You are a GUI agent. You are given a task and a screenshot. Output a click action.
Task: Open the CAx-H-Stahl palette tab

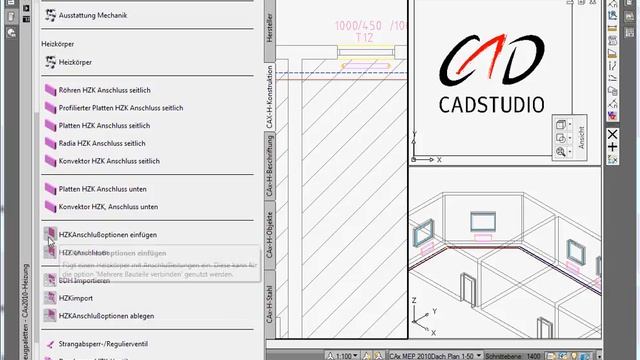269,304
